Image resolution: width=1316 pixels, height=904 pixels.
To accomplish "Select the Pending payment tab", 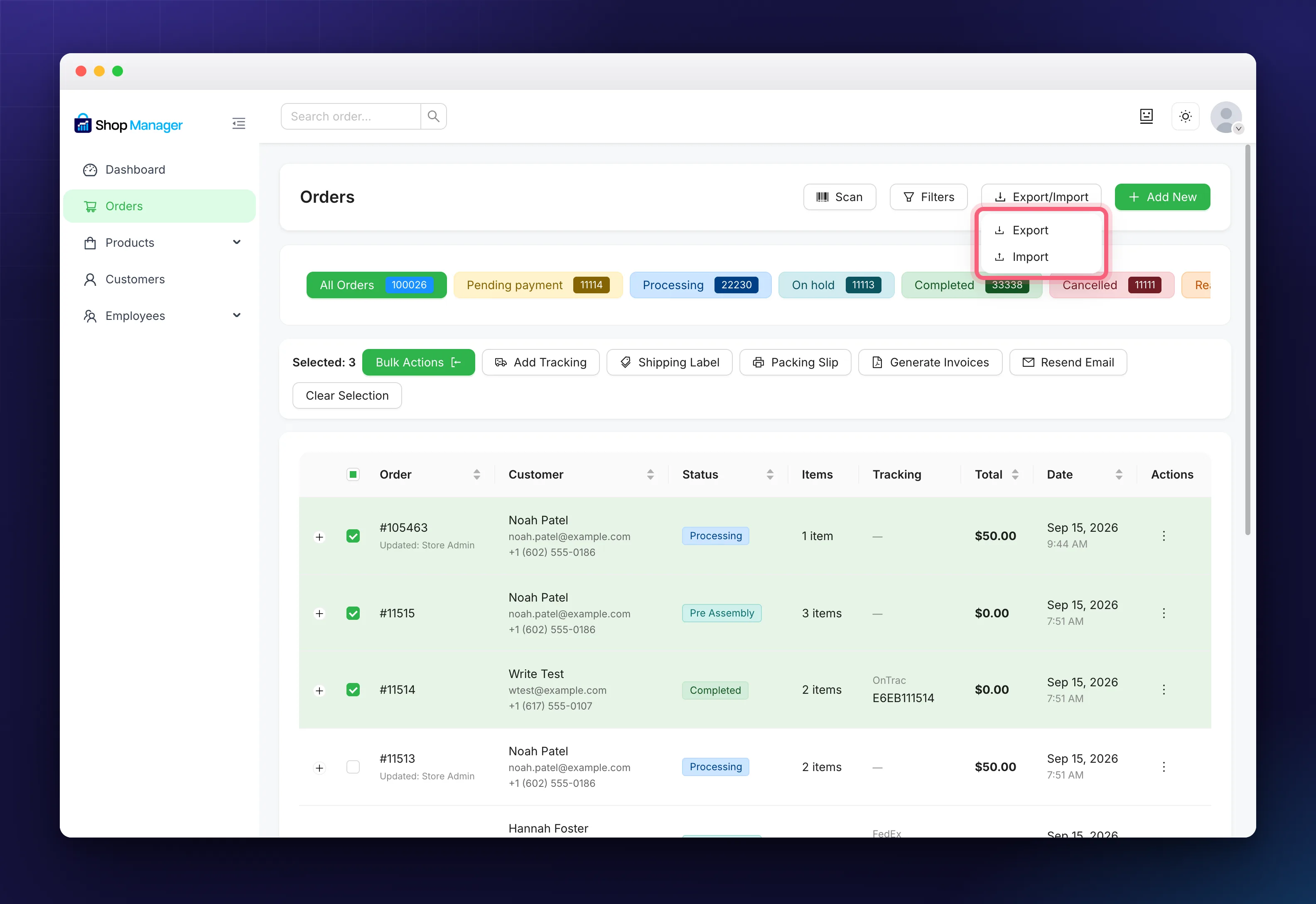I will [538, 285].
